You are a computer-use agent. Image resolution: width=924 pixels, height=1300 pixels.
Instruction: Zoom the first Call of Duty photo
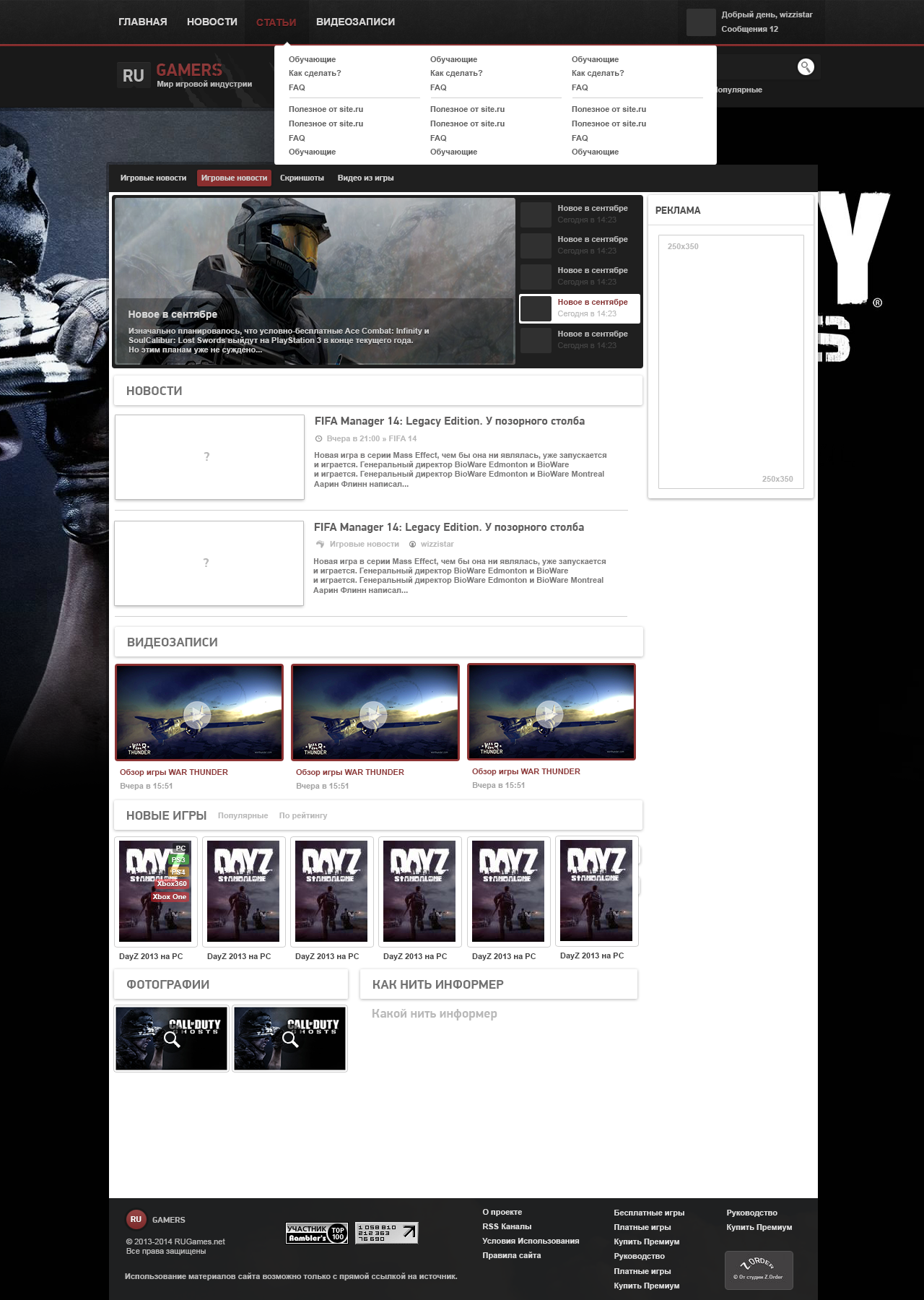point(172,1039)
